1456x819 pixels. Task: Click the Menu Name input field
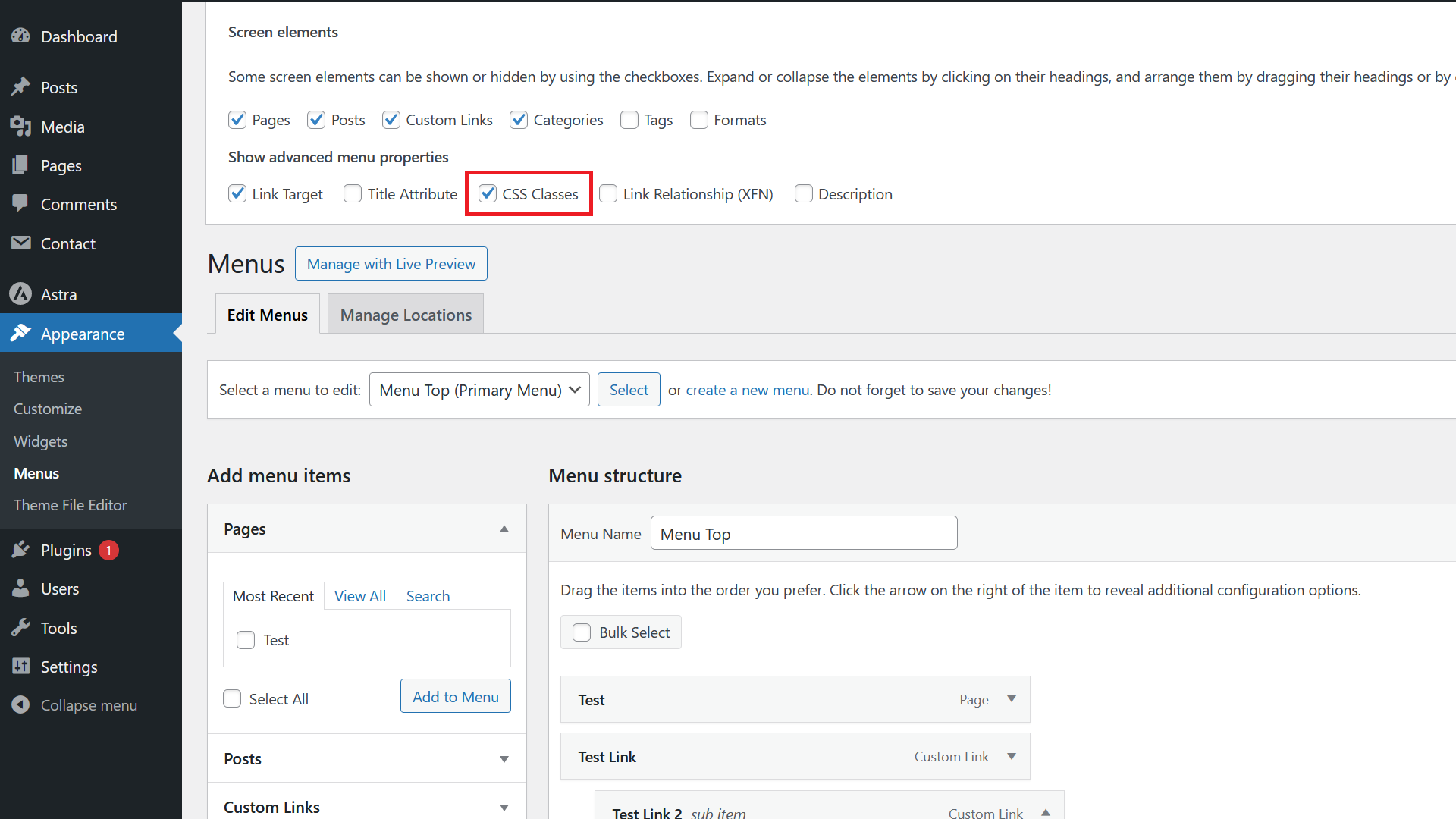pos(804,533)
